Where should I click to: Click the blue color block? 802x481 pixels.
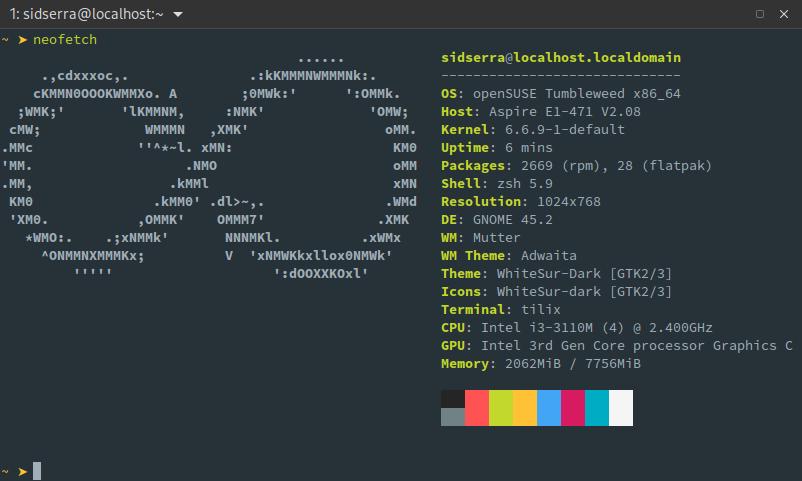pyautogui.click(x=549, y=408)
